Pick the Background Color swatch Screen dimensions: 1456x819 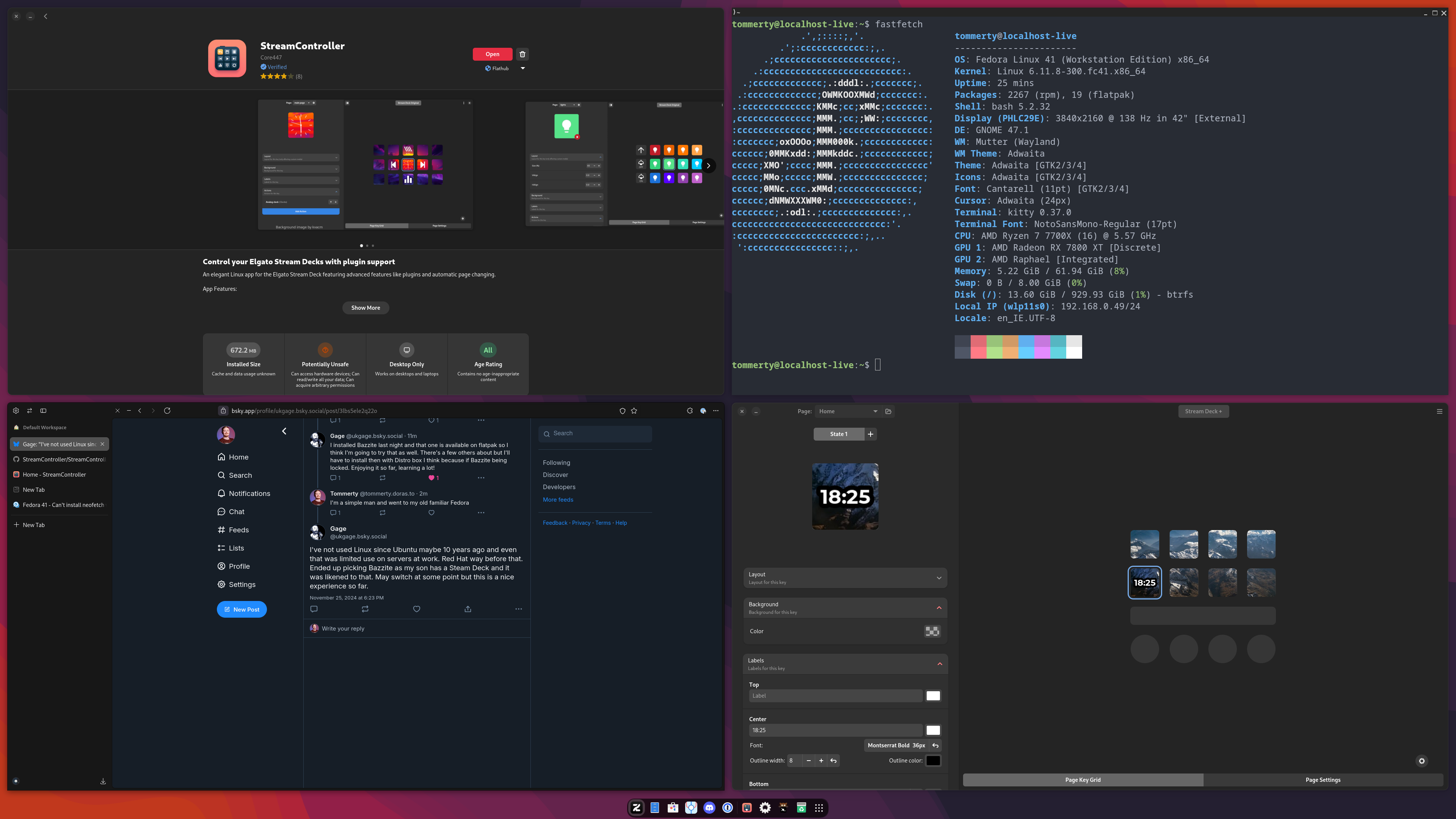coord(933,631)
